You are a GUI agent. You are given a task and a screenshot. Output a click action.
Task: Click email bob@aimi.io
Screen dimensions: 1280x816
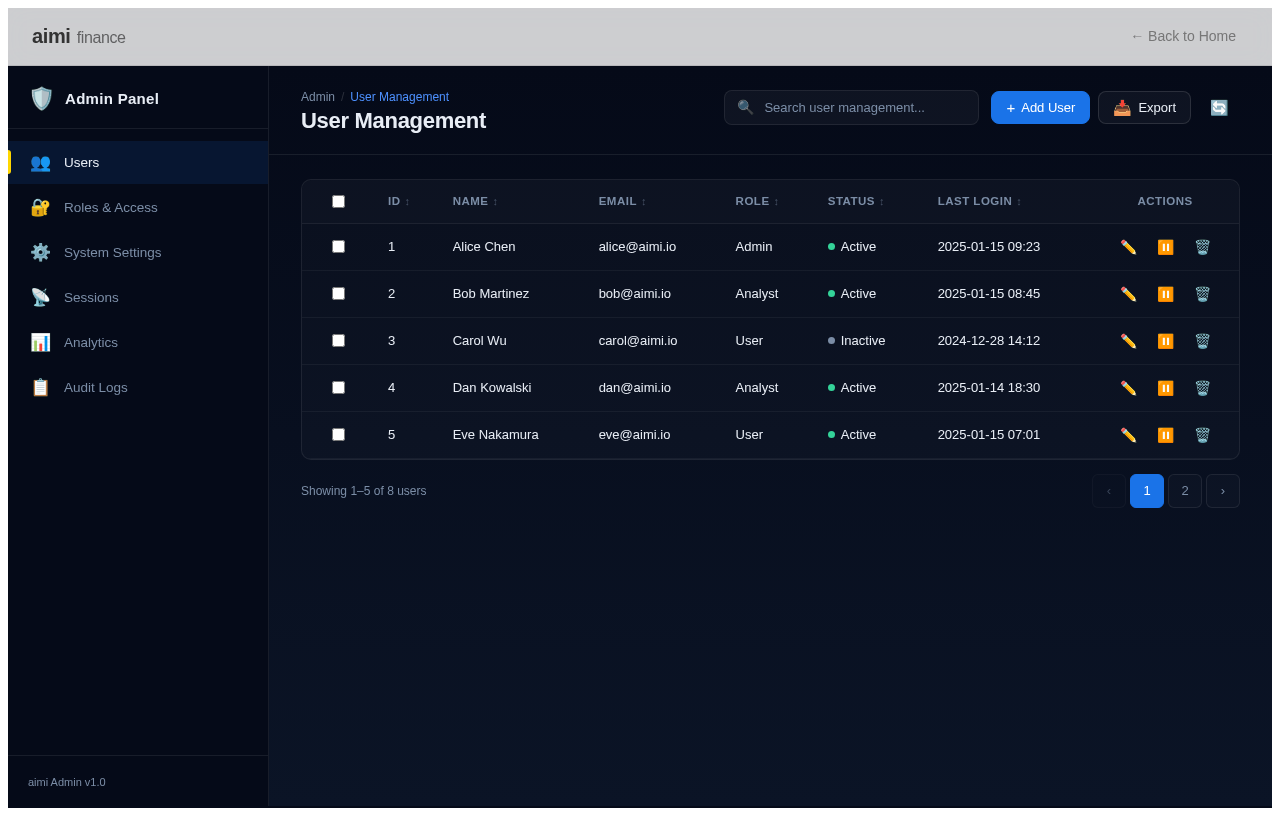coord(635,294)
